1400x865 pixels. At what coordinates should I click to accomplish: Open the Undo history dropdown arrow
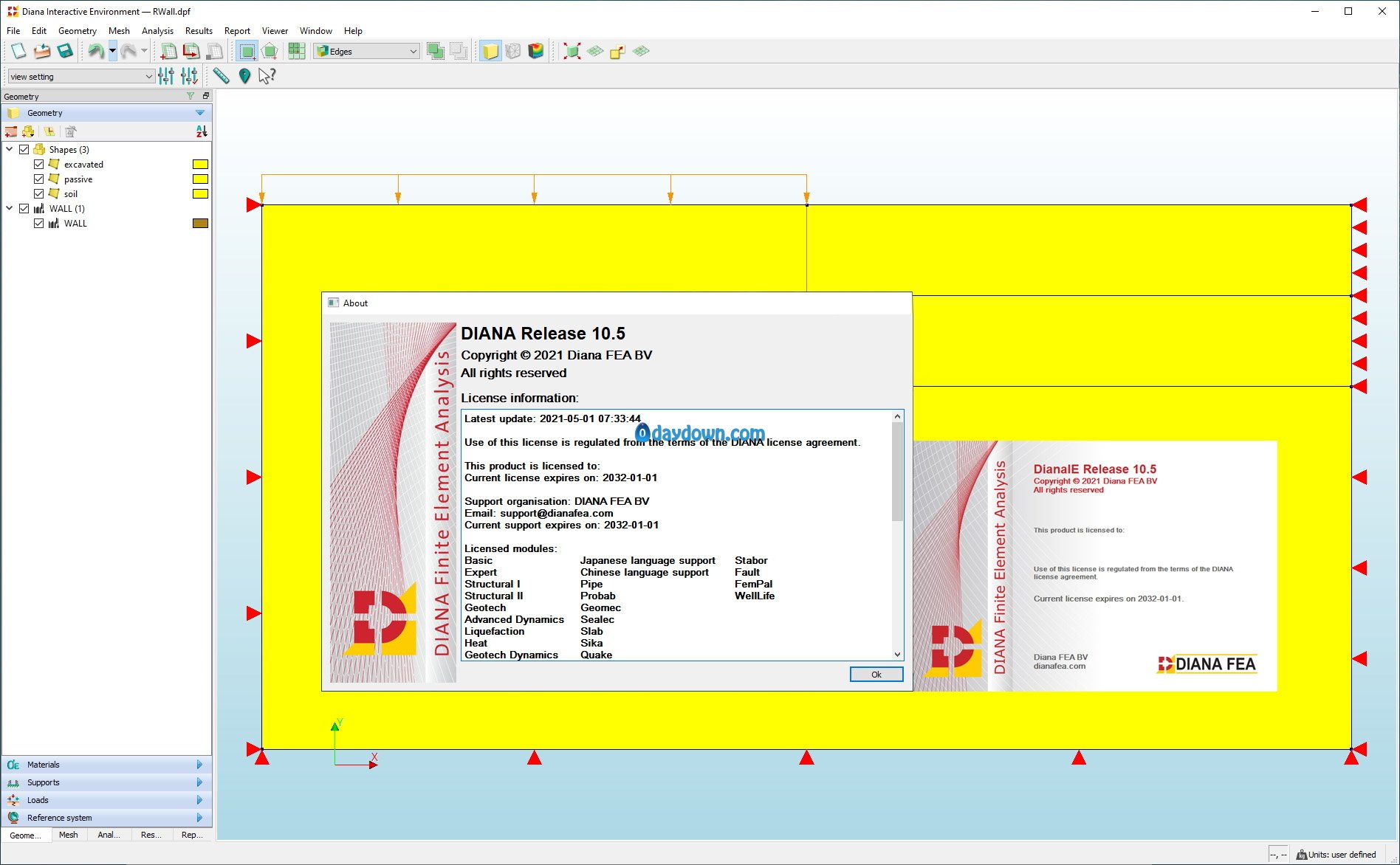(x=112, y=51)
